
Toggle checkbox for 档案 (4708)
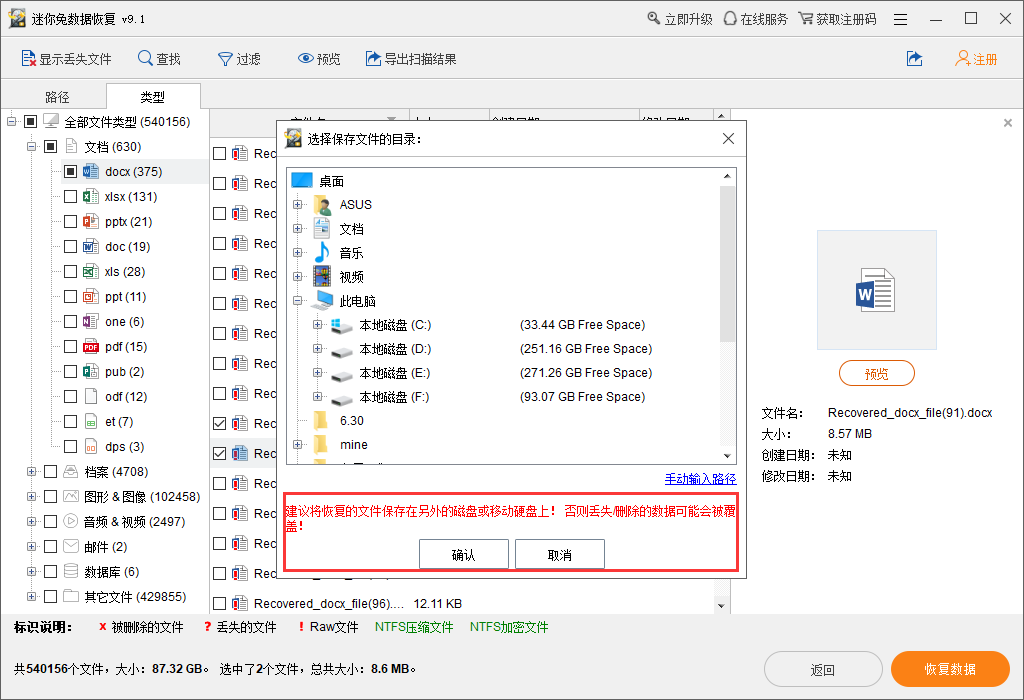pyautogui.click(x=50, y=471)
